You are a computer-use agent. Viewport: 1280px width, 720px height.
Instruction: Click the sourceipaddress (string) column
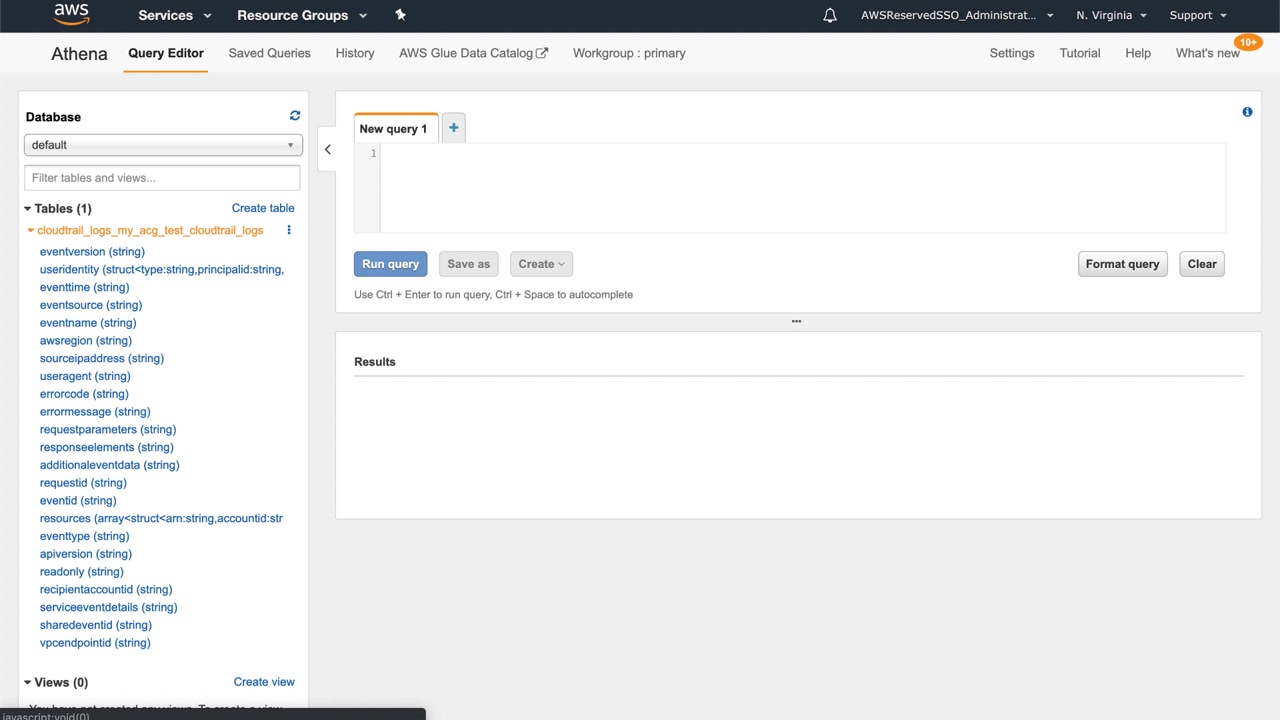click(102, 359)
